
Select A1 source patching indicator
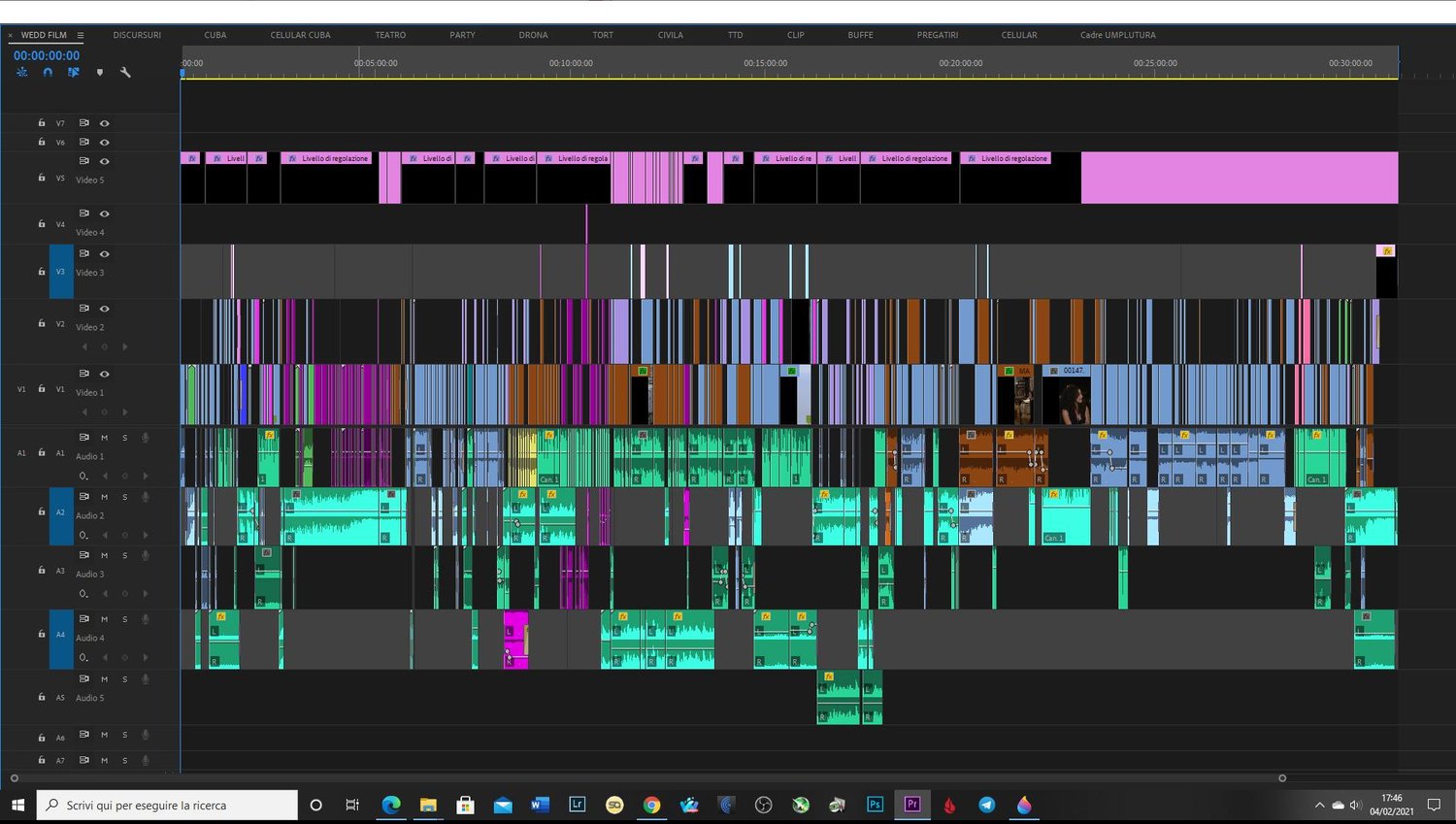point(21,452)
